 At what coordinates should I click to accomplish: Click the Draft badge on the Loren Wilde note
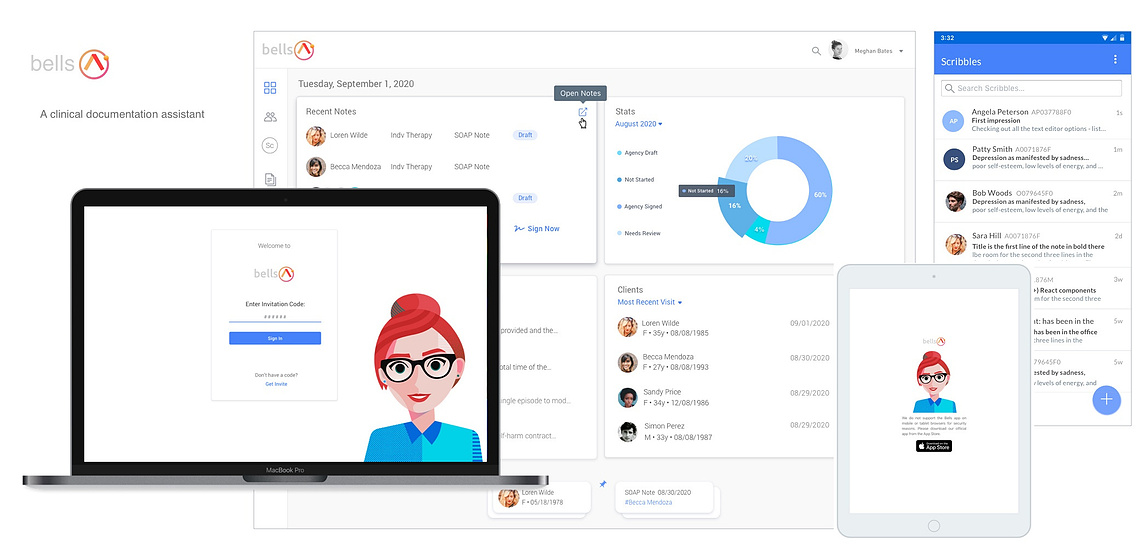point(525,135)
